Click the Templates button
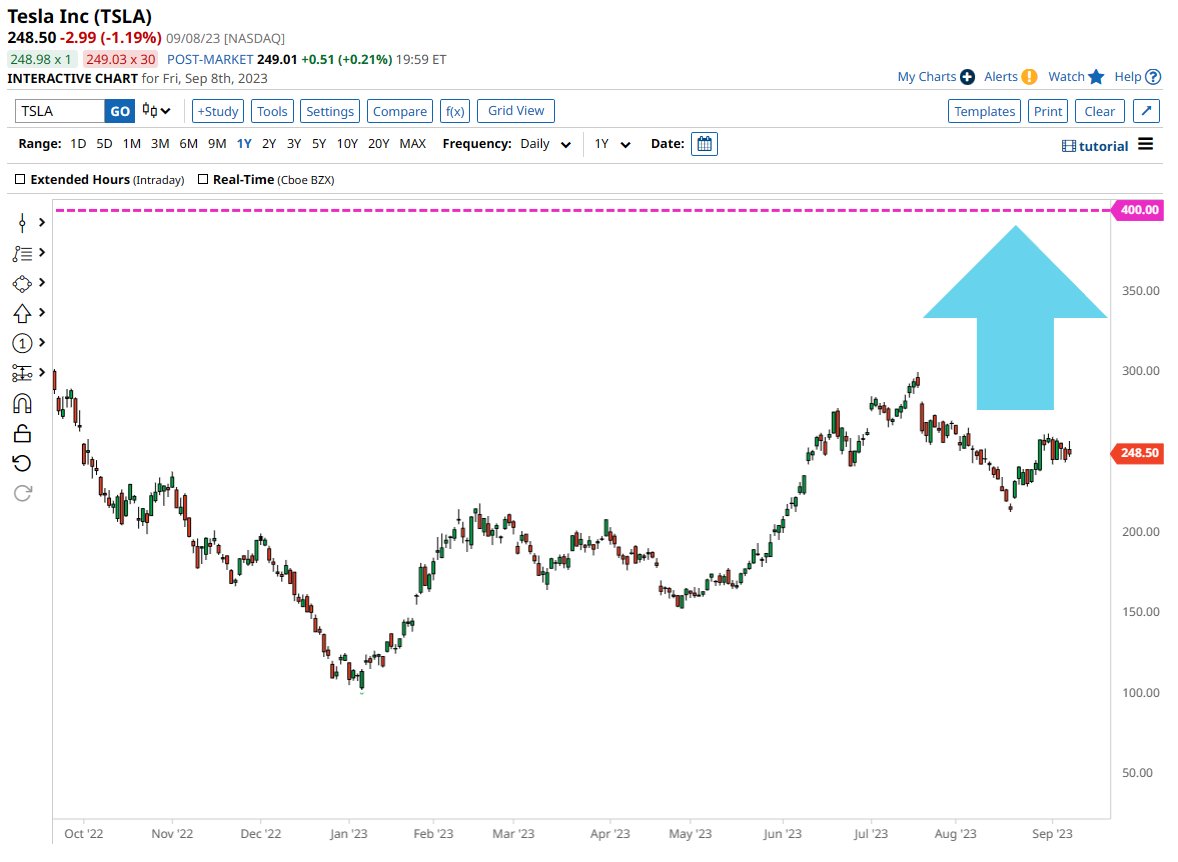This screenshot has width=1178, height=862. click(984, 111)
